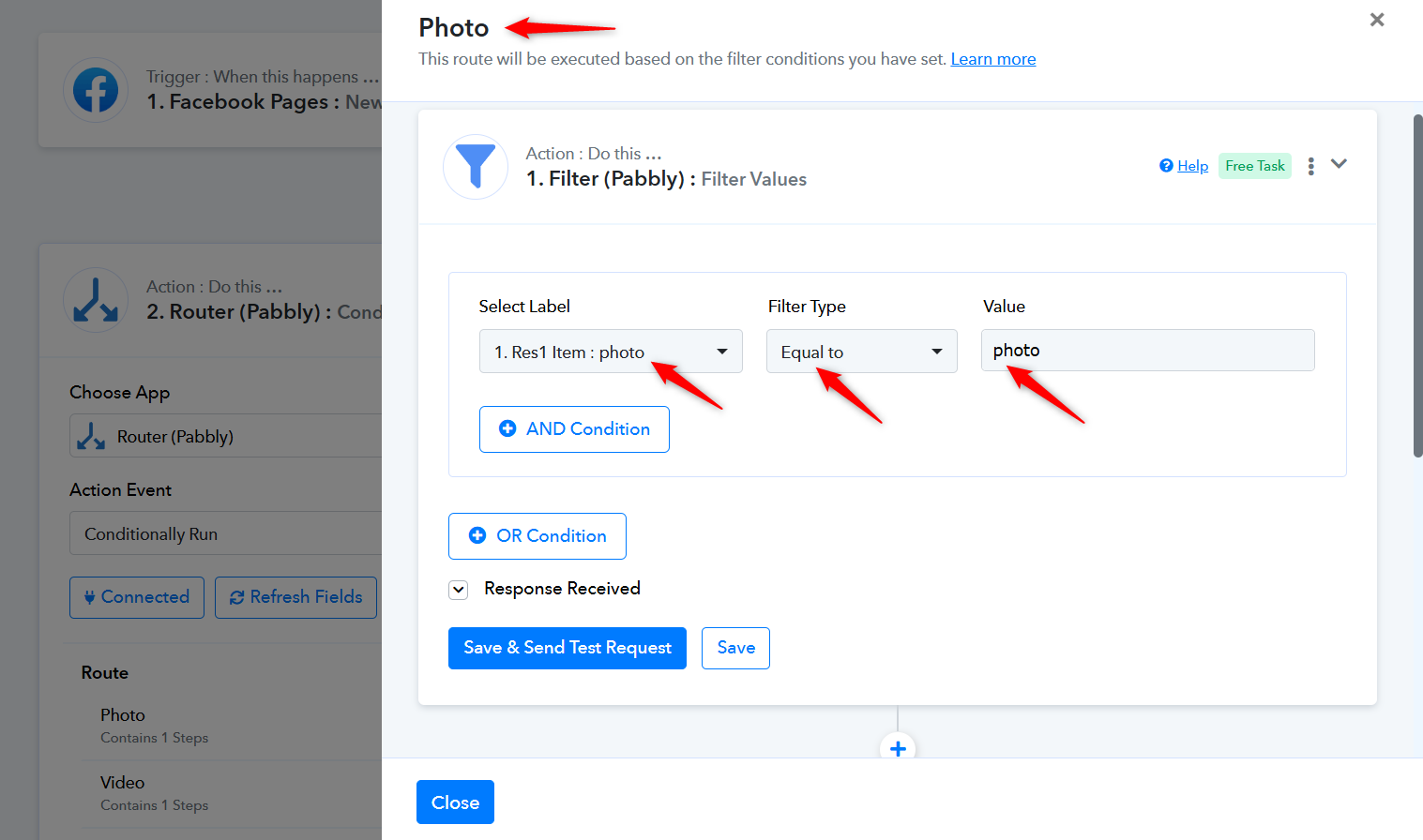Add an AND Condition

click(x=574, y=429)
